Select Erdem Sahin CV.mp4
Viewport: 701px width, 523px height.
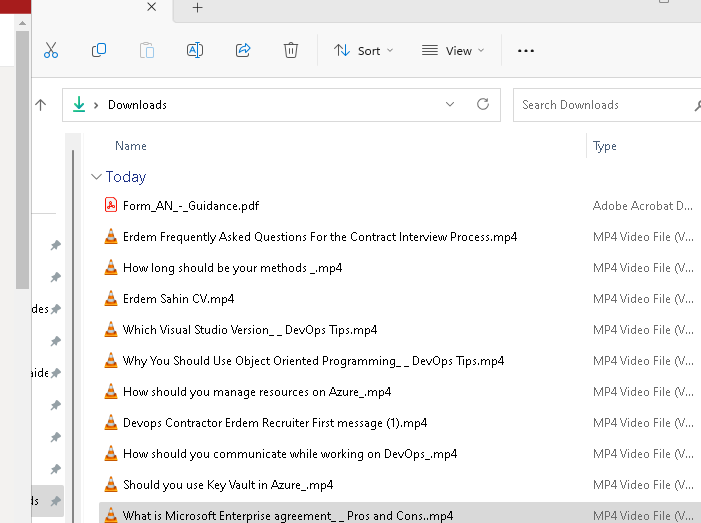click(178, 299)
